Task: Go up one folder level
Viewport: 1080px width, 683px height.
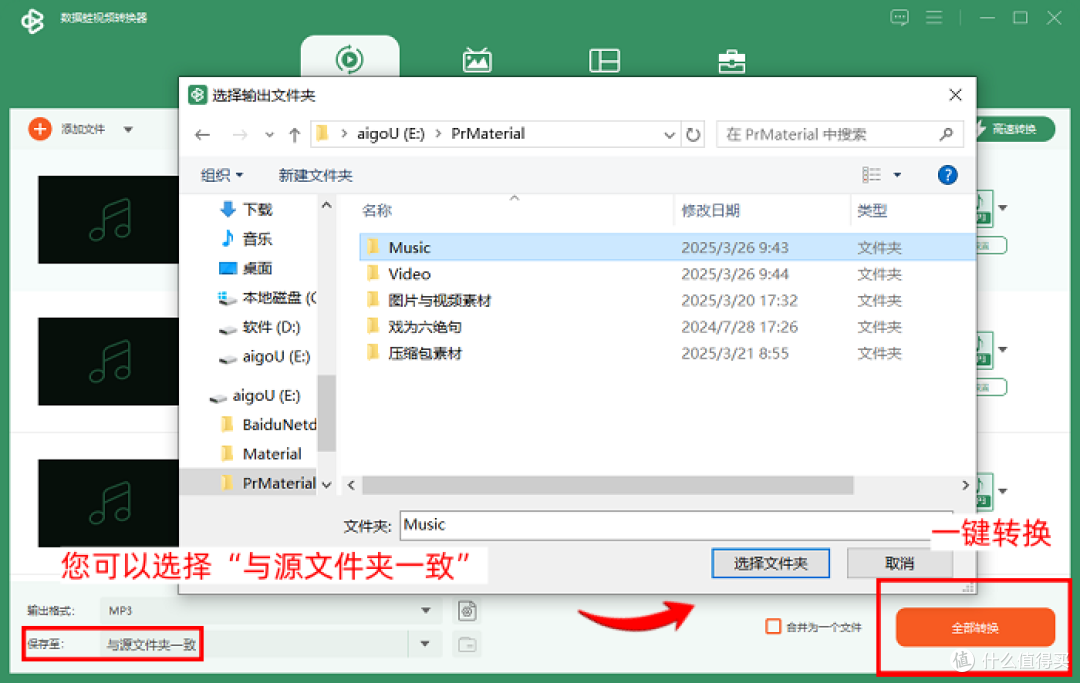Action: point(295,134)
